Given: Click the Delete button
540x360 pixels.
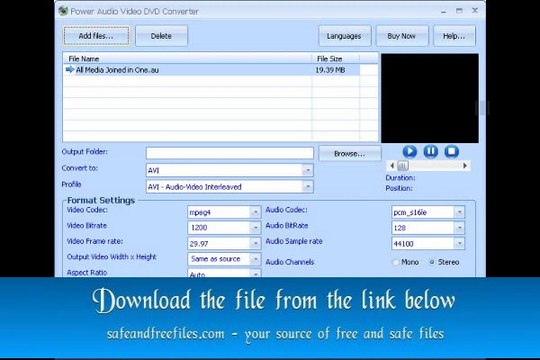Looking at the screenshot, I should (161, 36).
